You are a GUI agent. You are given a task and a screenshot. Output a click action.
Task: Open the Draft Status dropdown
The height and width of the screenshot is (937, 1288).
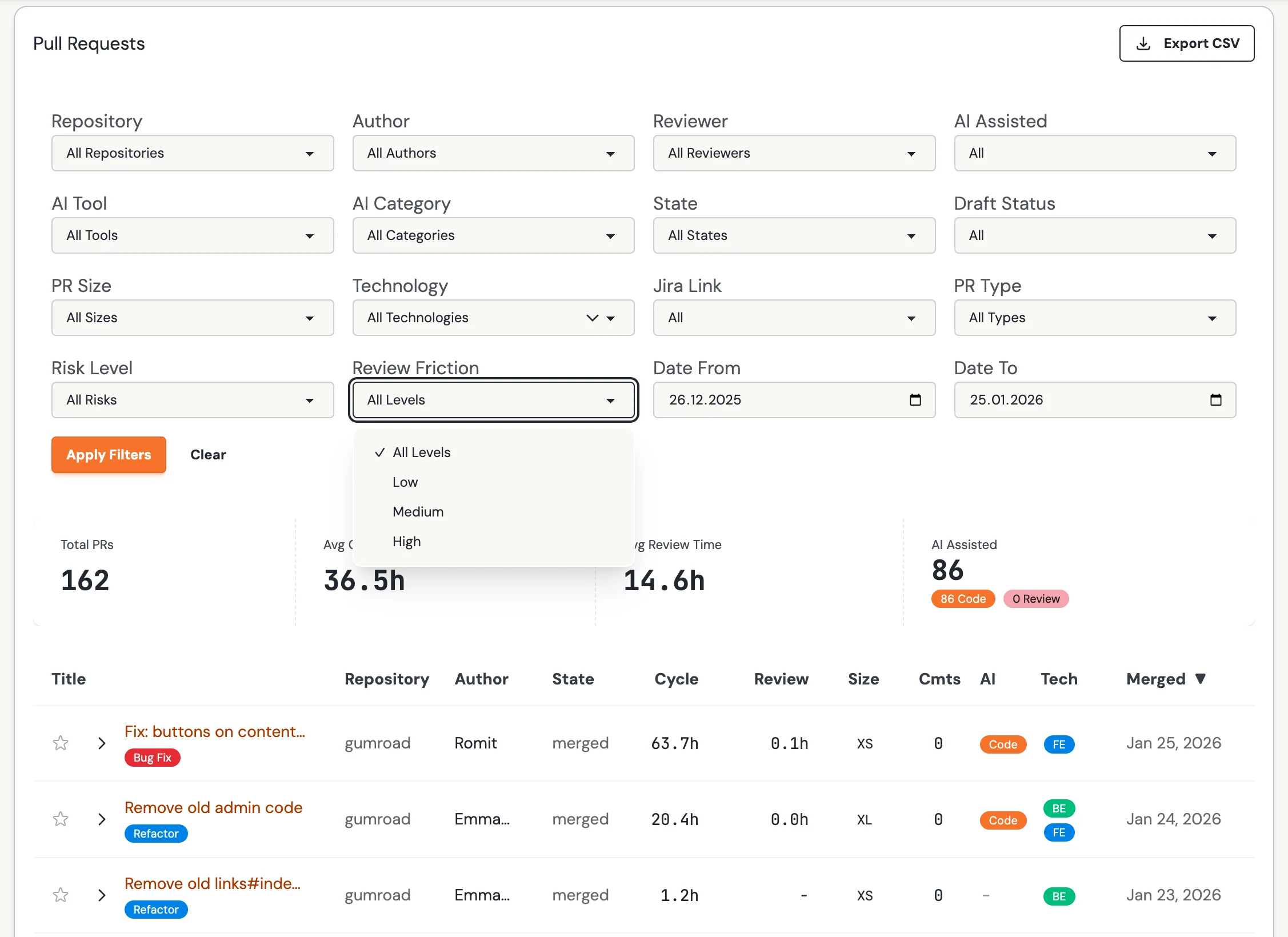click(1095, 235)
